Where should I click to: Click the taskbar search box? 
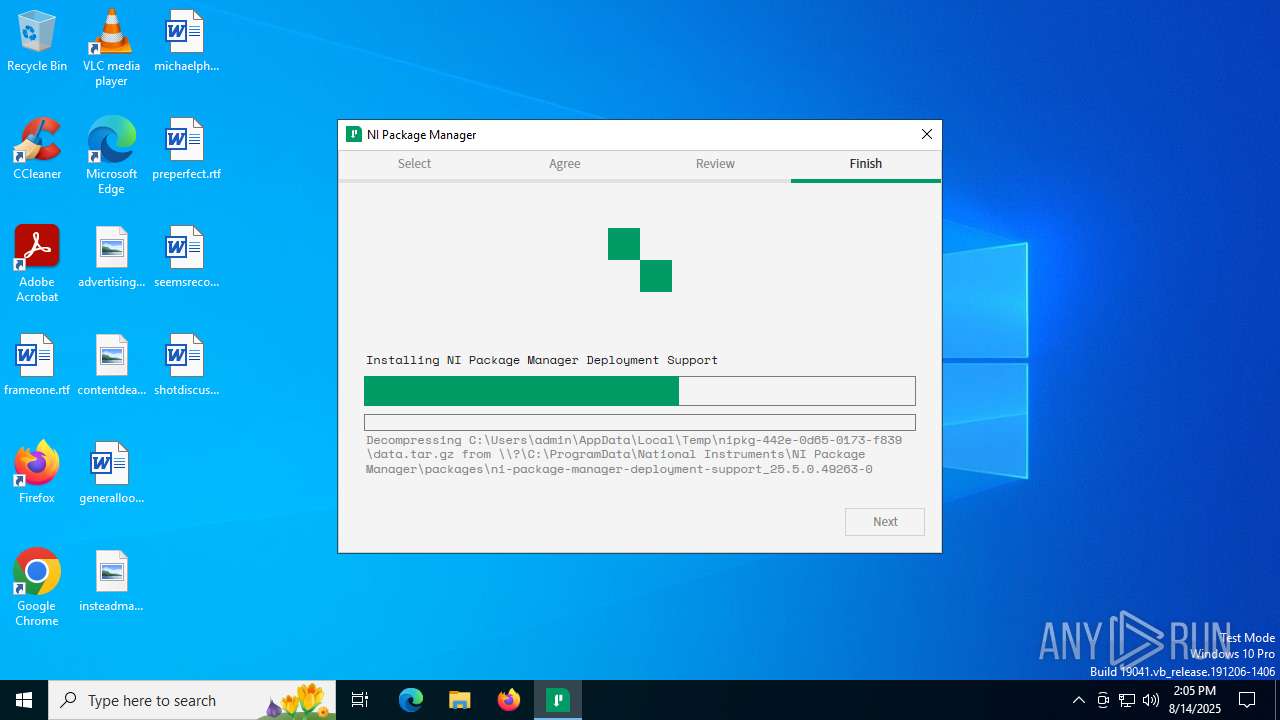(192, 700)
